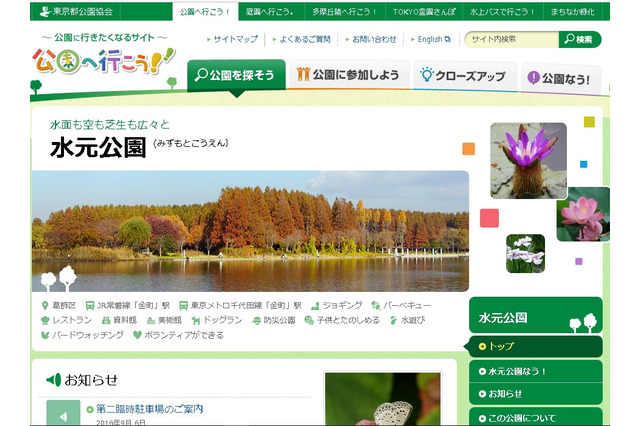Open the 水上バスで行こう！ tab
640x426 pixels.
click(x=502, y=12)
